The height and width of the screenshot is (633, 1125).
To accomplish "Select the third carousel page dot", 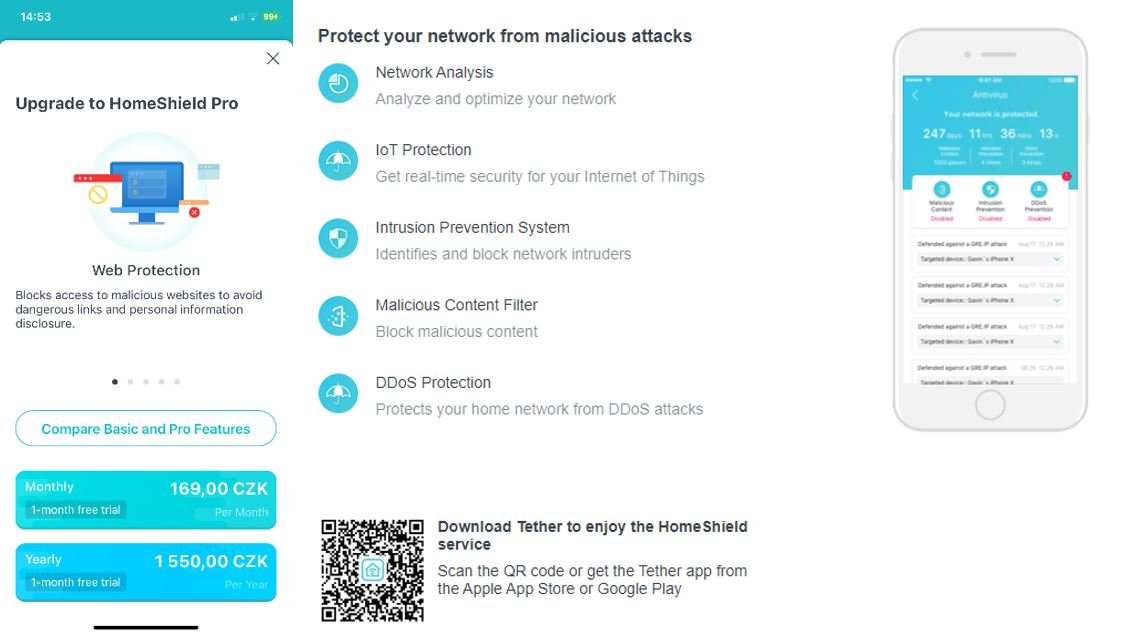I will click(146, 382).
